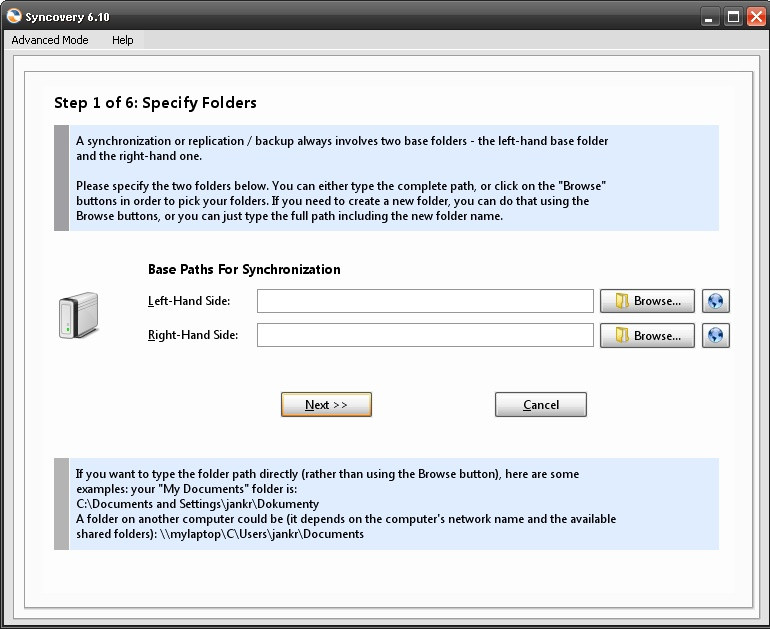
Task: Click the Right-Hand Side path field
Action: 425,335
